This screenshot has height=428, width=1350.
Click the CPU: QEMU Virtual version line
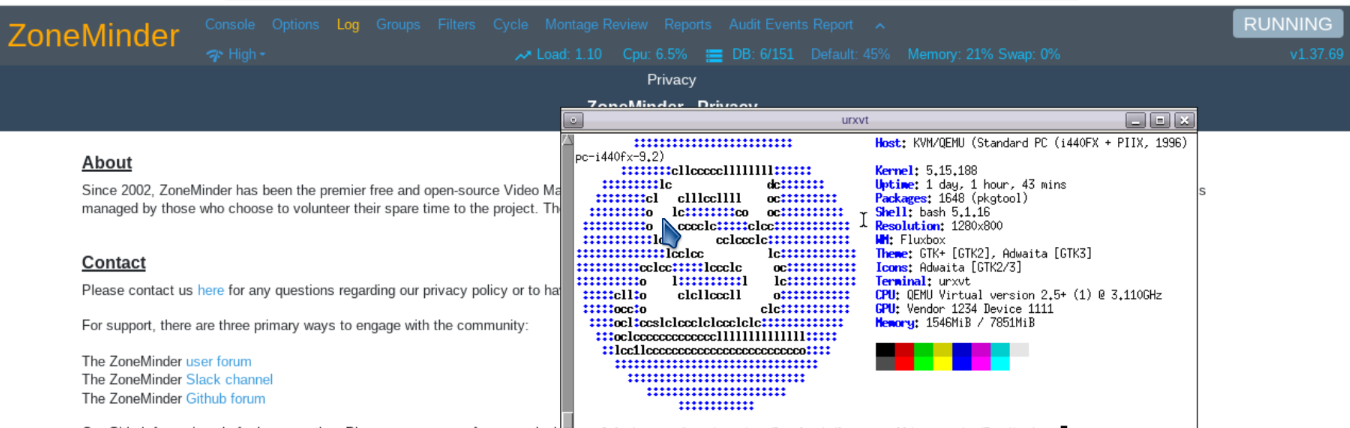pyautogui.click(x=1018, y=297)
